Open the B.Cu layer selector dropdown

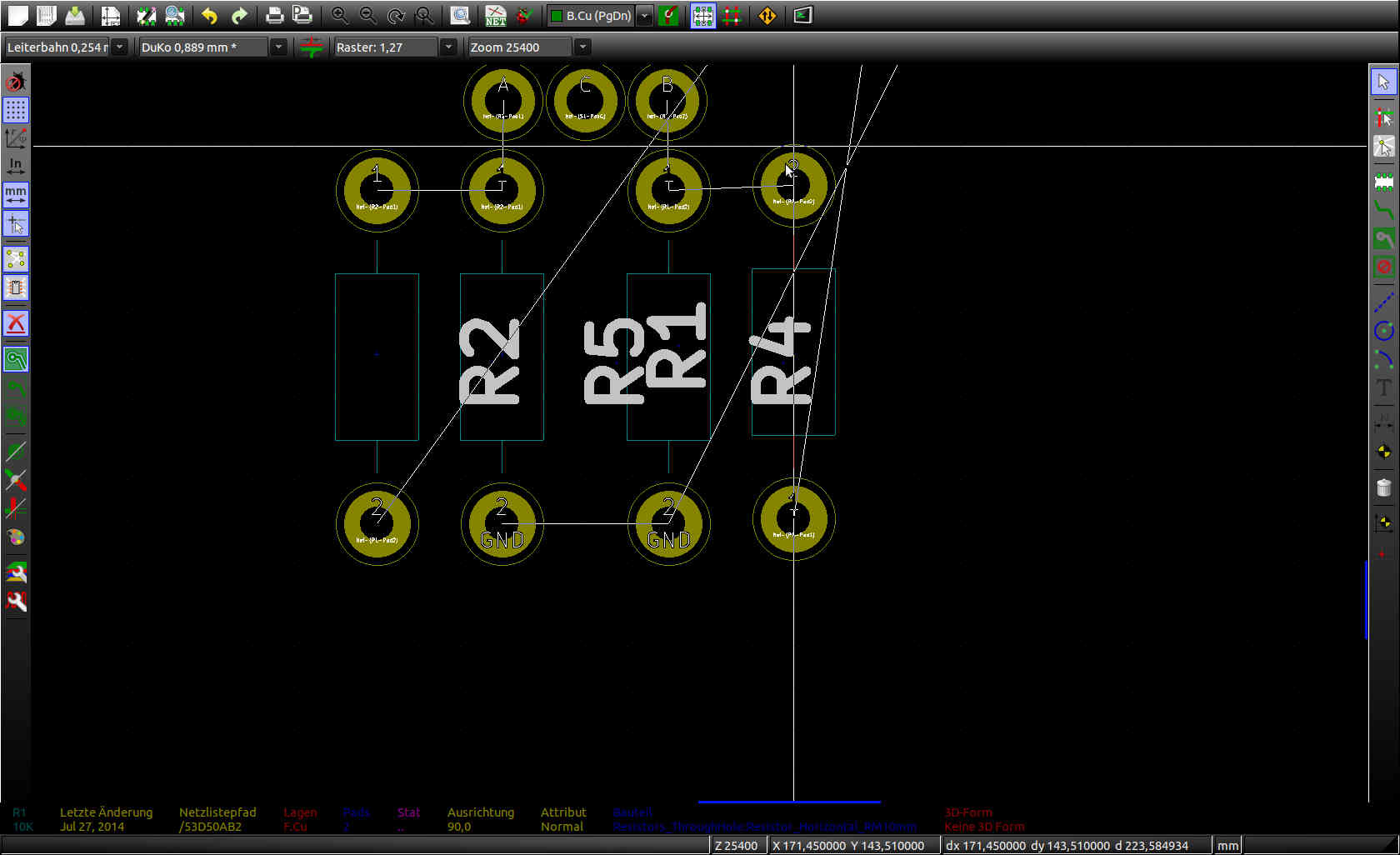coord(644,16)
